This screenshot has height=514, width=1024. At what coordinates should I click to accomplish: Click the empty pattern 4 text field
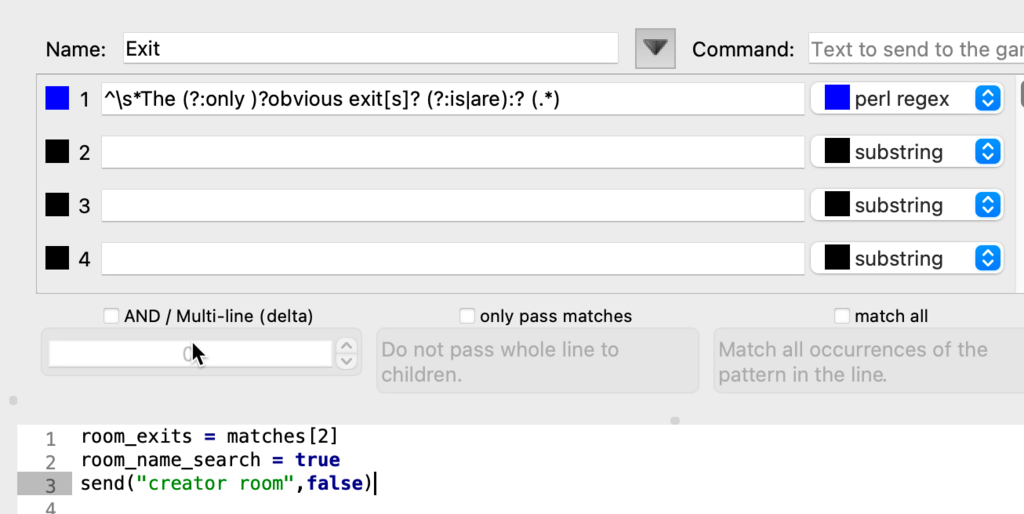coord(452,258)
